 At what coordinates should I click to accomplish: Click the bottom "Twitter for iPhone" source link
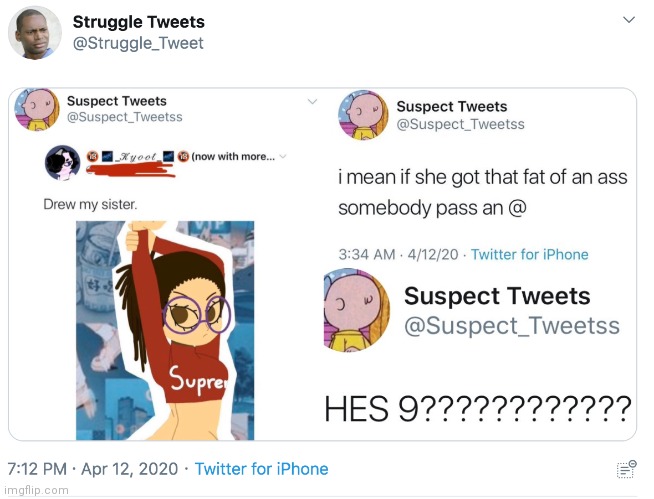click(x=261, y=468)
